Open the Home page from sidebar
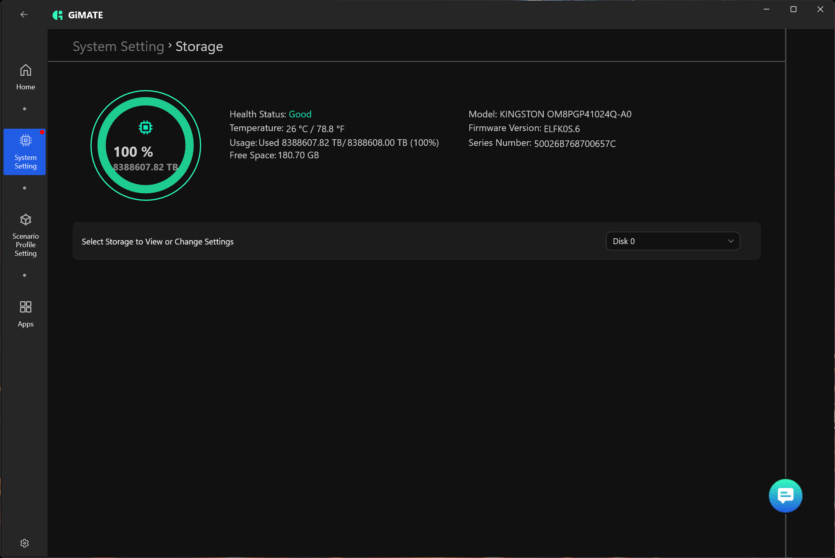This screenshot has width=835, height=558. click(x=25, y=76)
